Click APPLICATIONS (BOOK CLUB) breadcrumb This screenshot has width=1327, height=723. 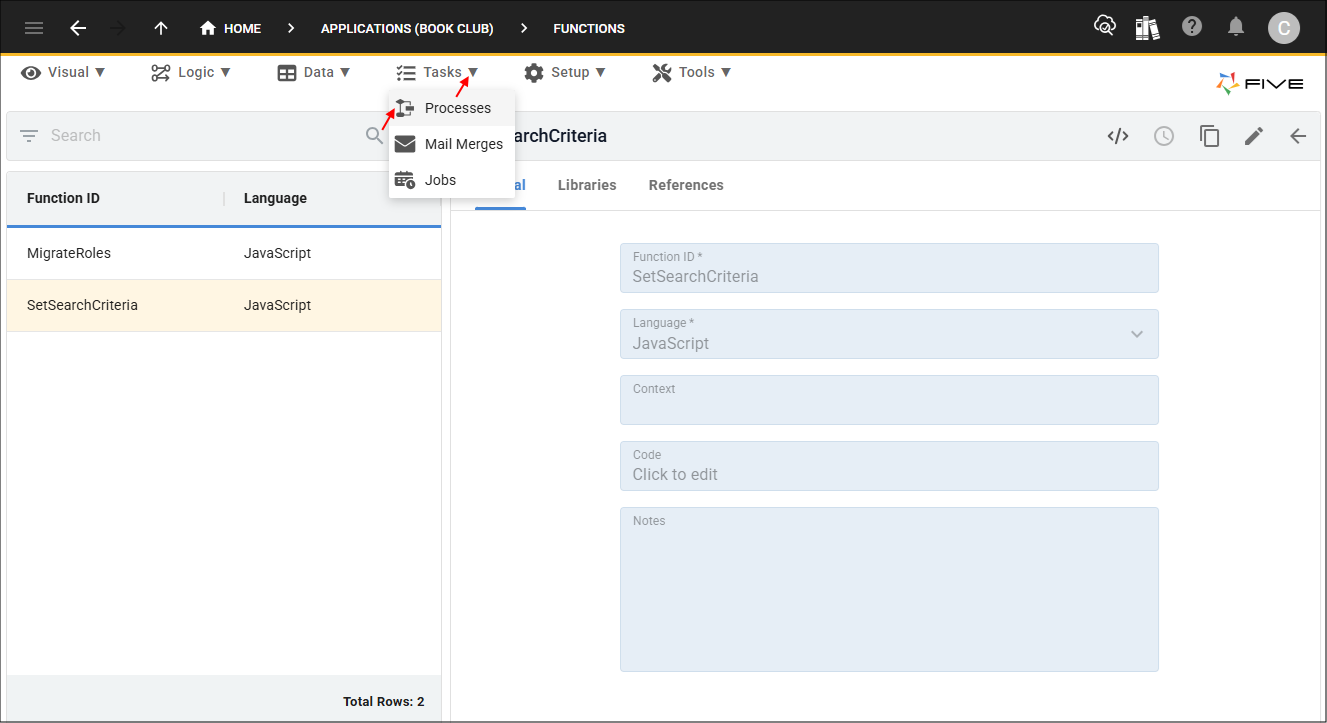point(407,28)
